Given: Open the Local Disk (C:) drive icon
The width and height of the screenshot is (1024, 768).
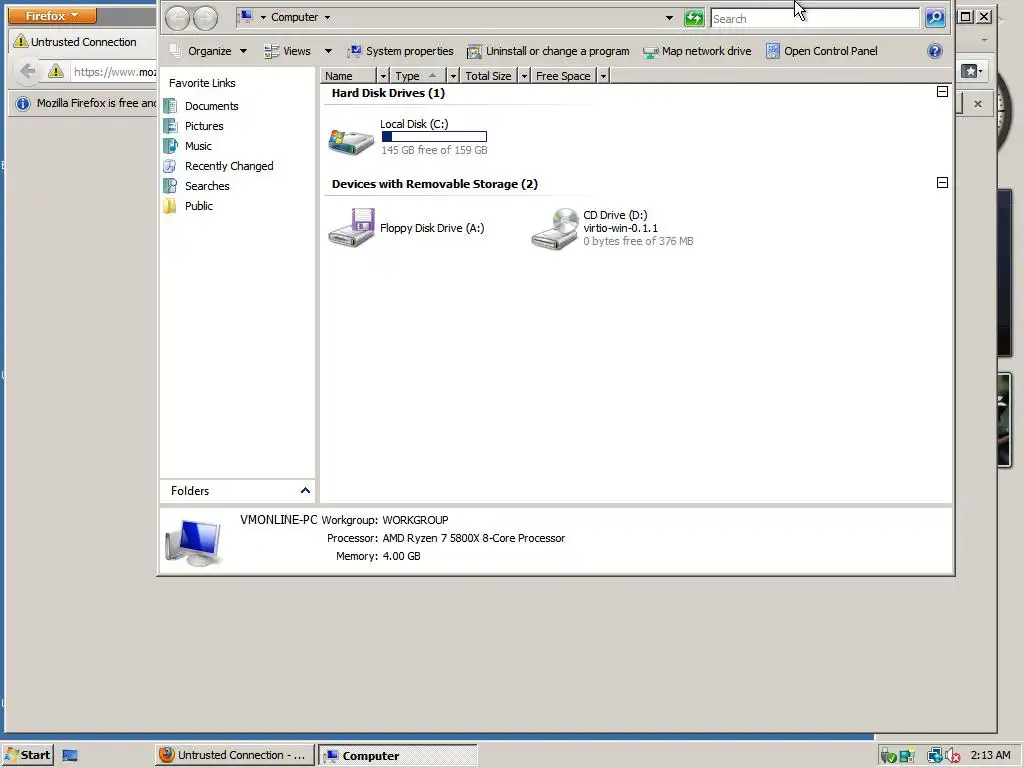Looking at the screenshot, I should [x=351, y=140].
